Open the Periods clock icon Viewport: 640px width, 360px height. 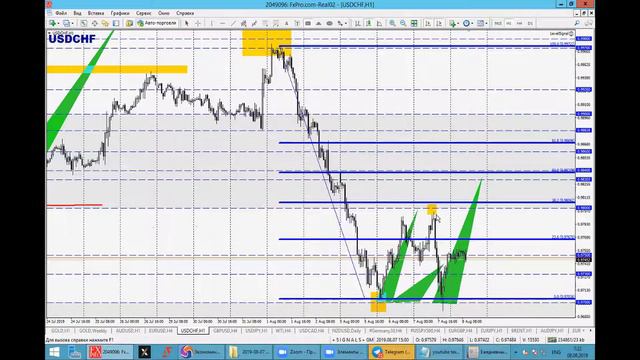click(467, 23)
